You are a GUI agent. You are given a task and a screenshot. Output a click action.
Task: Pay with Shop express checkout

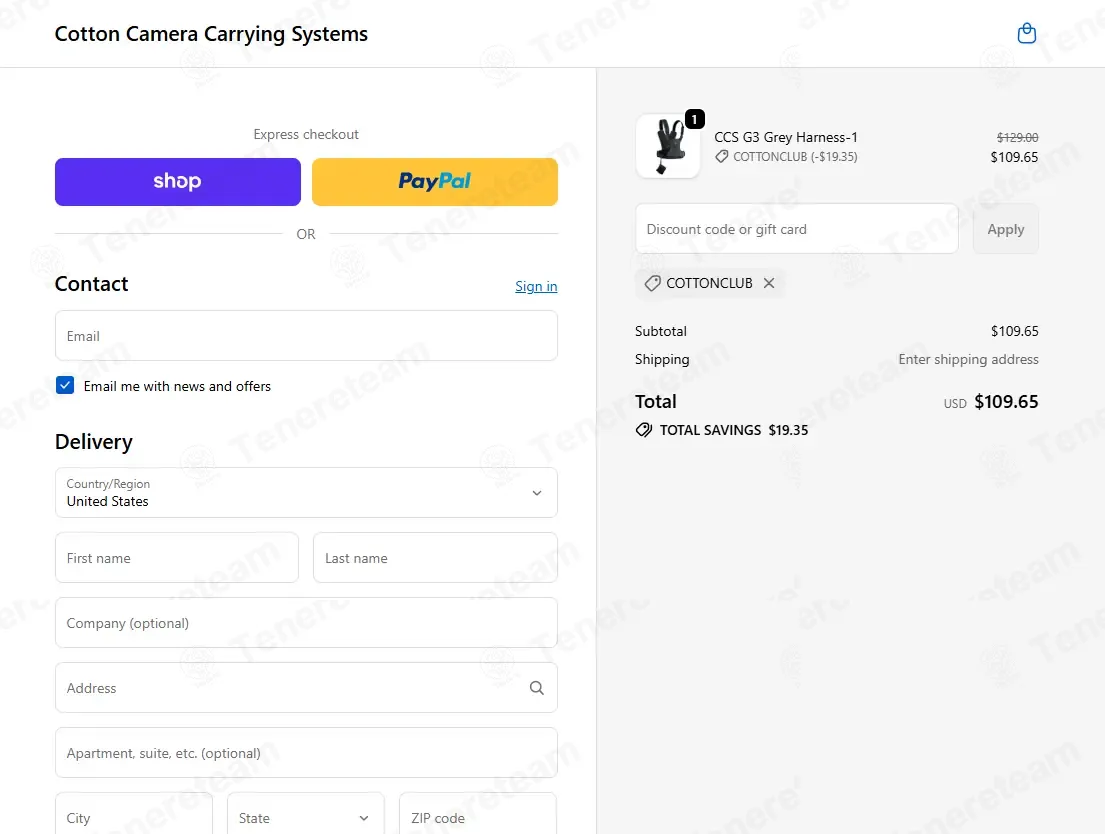pyautogui.click(x=178, y=182)
